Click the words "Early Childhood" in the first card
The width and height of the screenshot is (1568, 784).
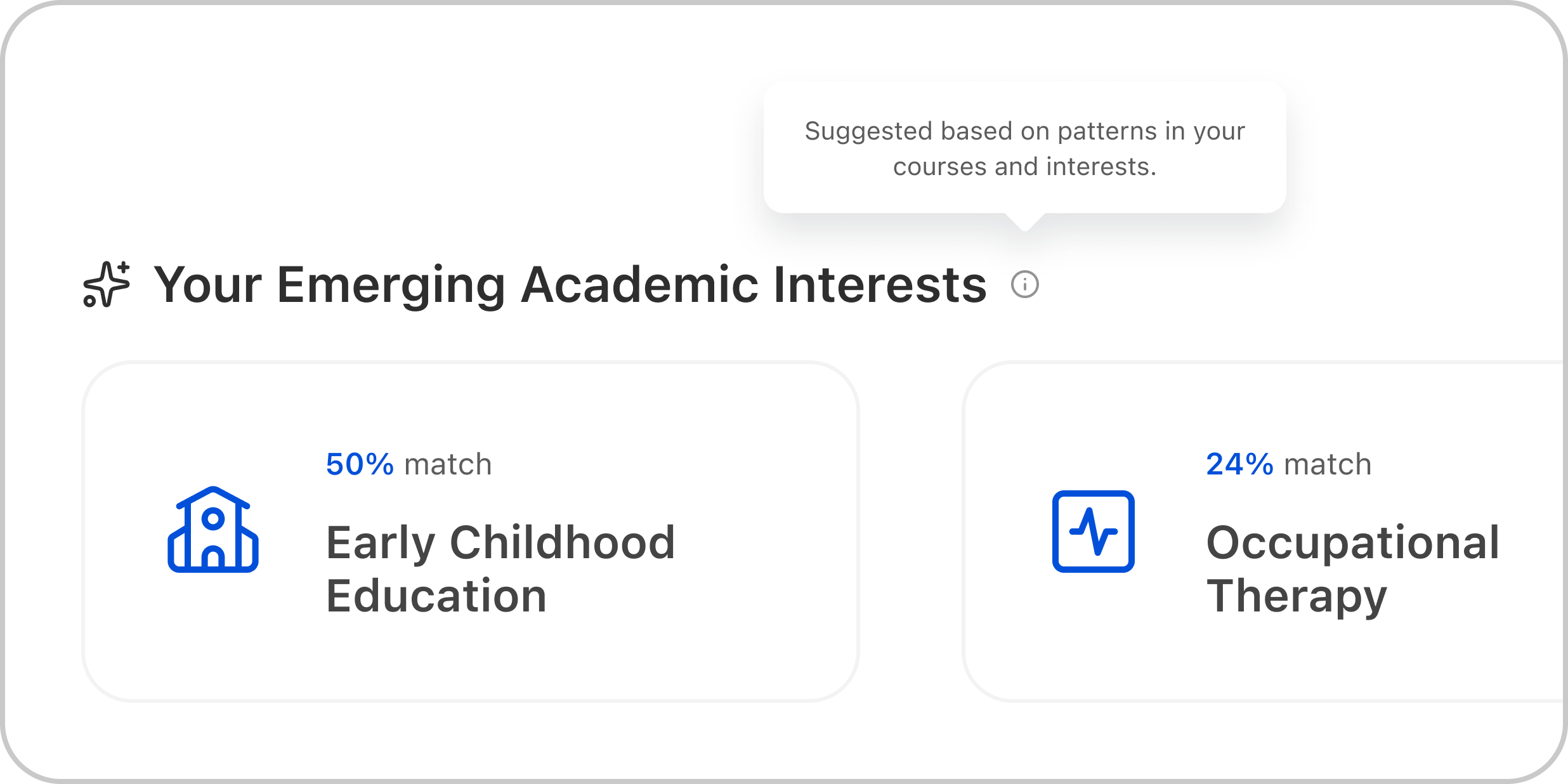(500, 543)
